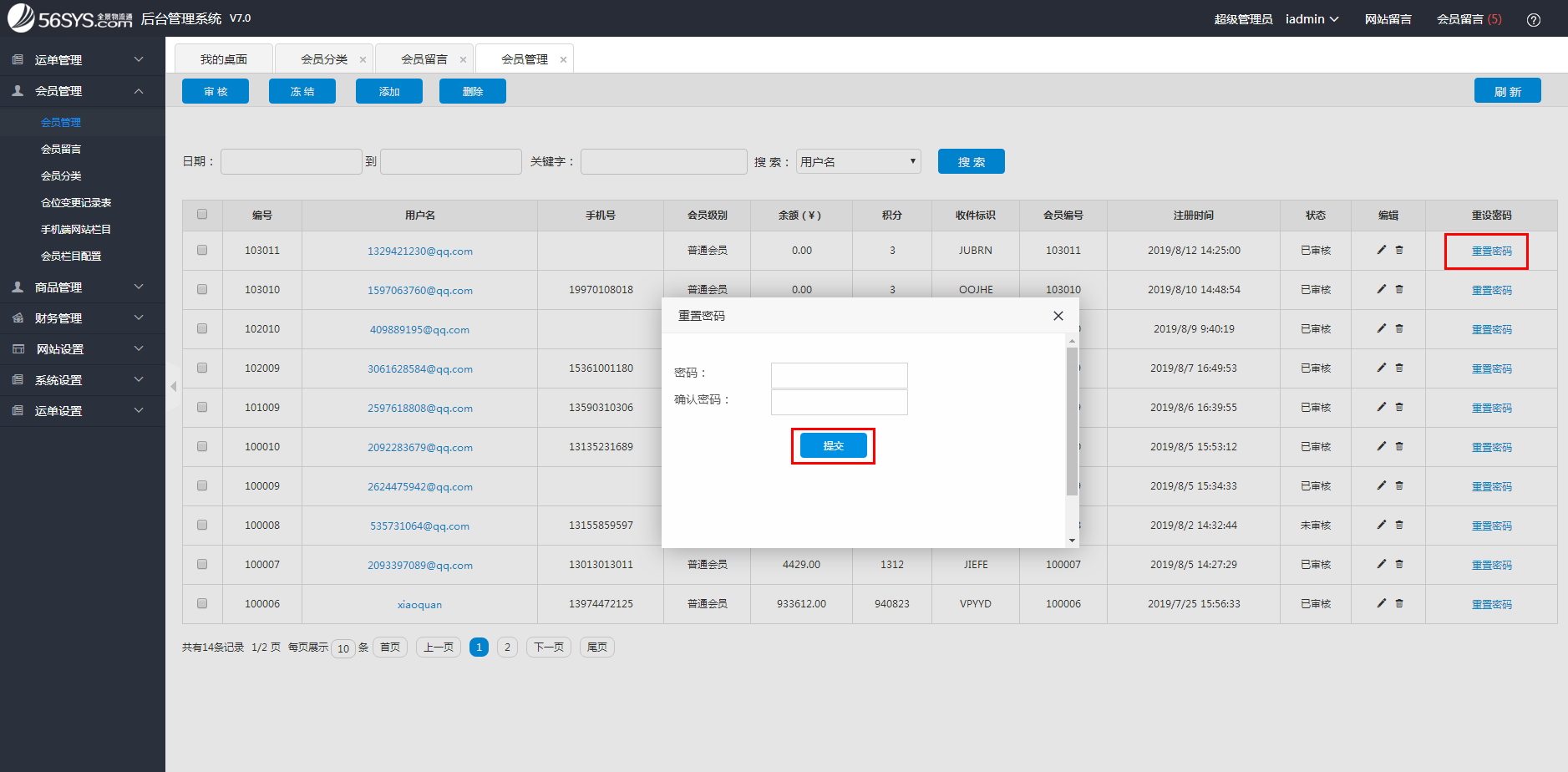Open the 用户名 search type dropdown
The height and width of the screenshot is (772, 1568).
tap(857, 160)
